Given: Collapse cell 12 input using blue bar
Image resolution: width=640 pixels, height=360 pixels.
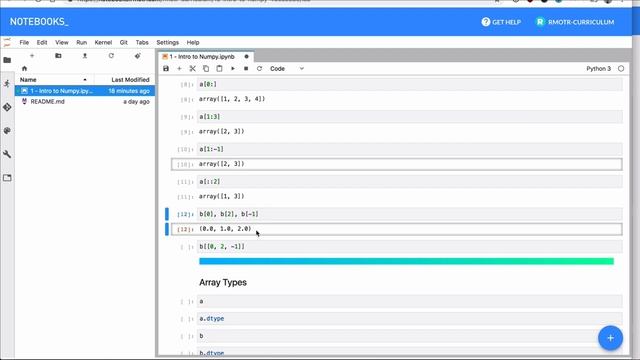Looking at the screenshot, I should (167, 214).
